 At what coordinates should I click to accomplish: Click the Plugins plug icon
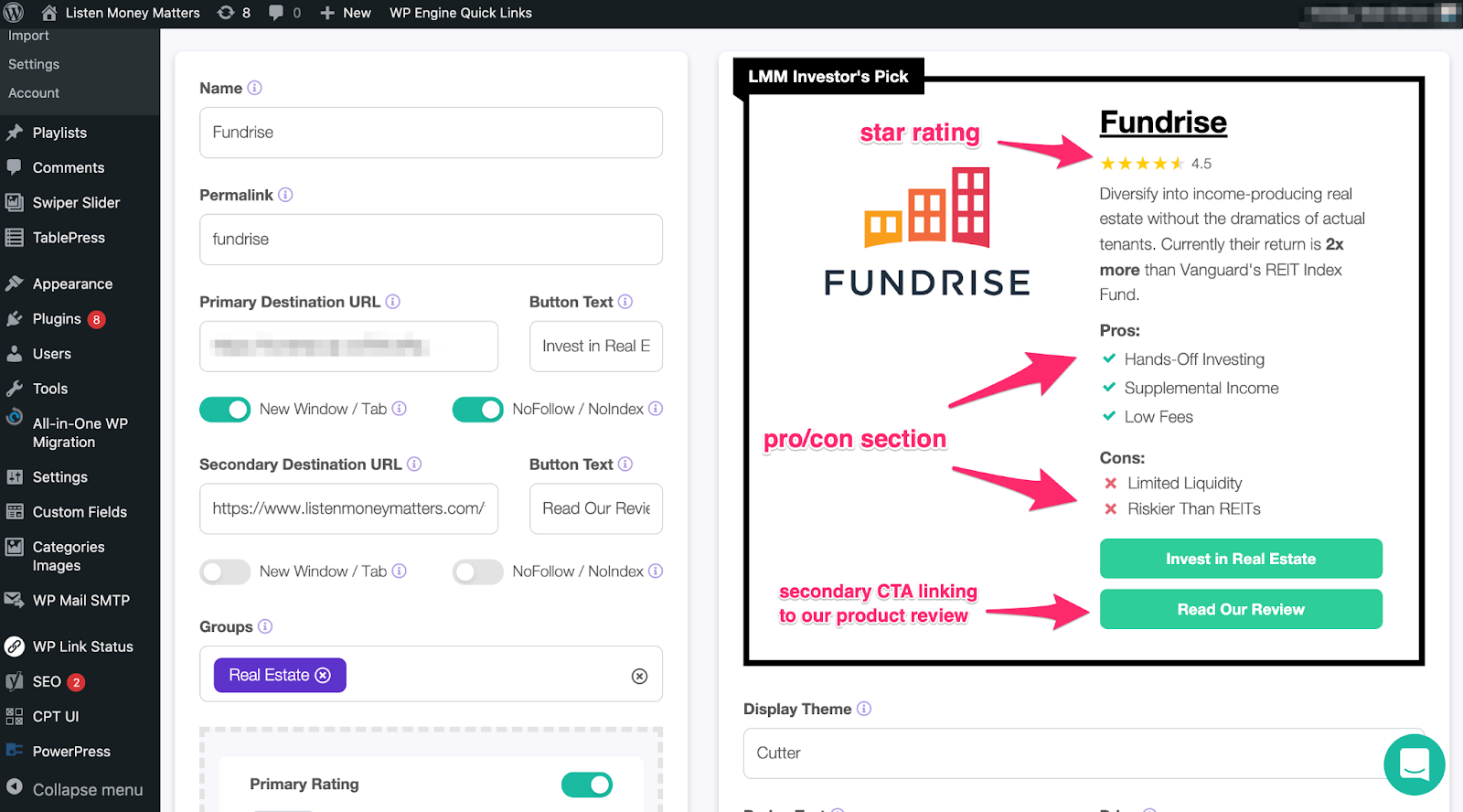point(14,318)
